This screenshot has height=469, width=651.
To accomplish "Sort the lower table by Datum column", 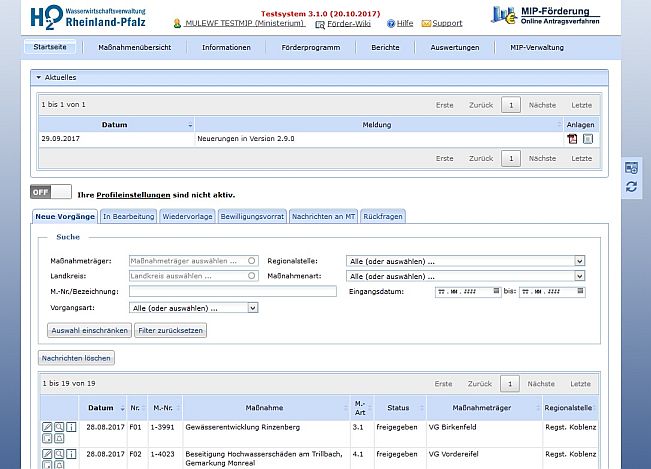I will (122, 408).
